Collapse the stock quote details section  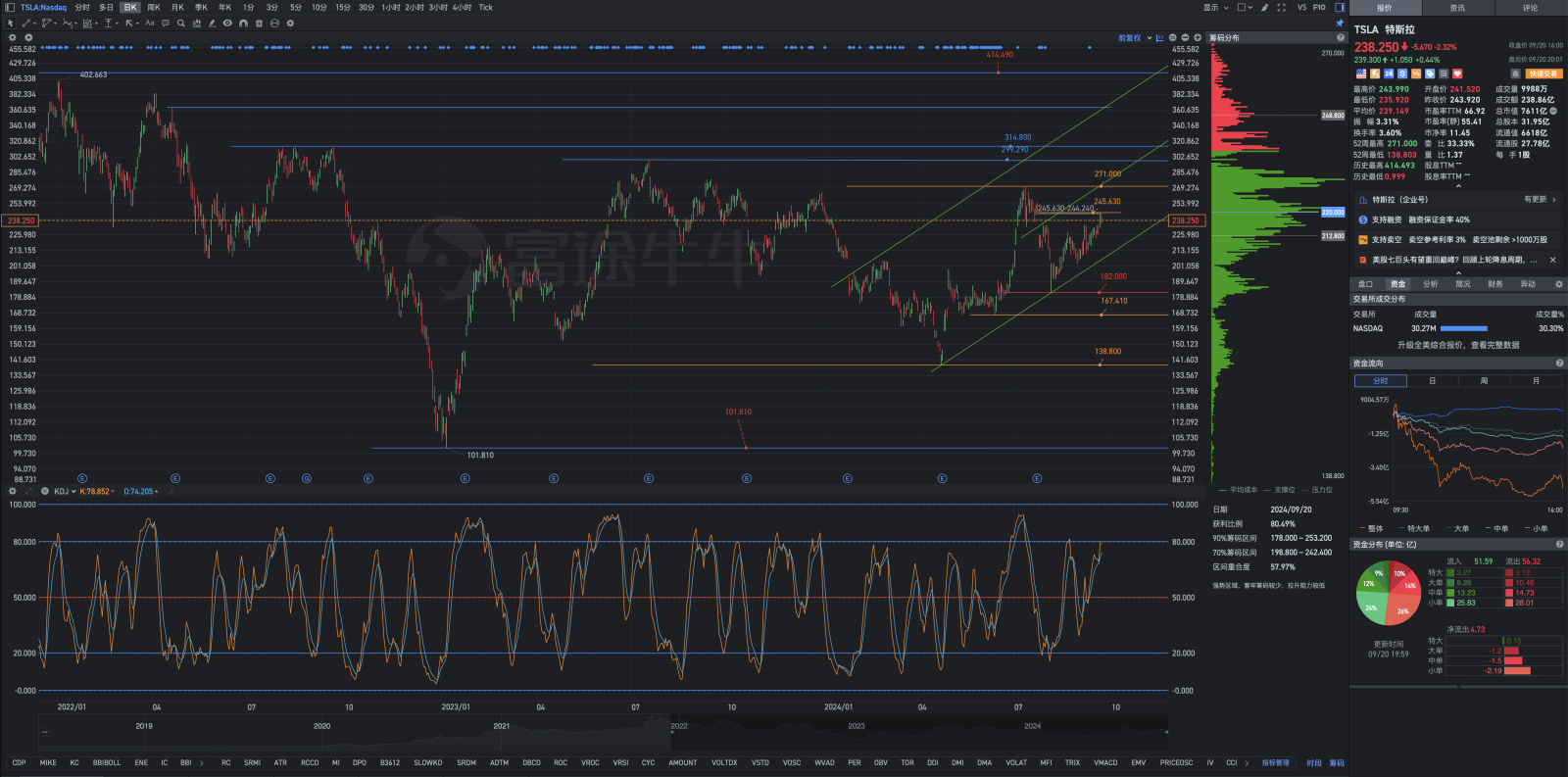pyautogui.click(x=1458, y=185)
